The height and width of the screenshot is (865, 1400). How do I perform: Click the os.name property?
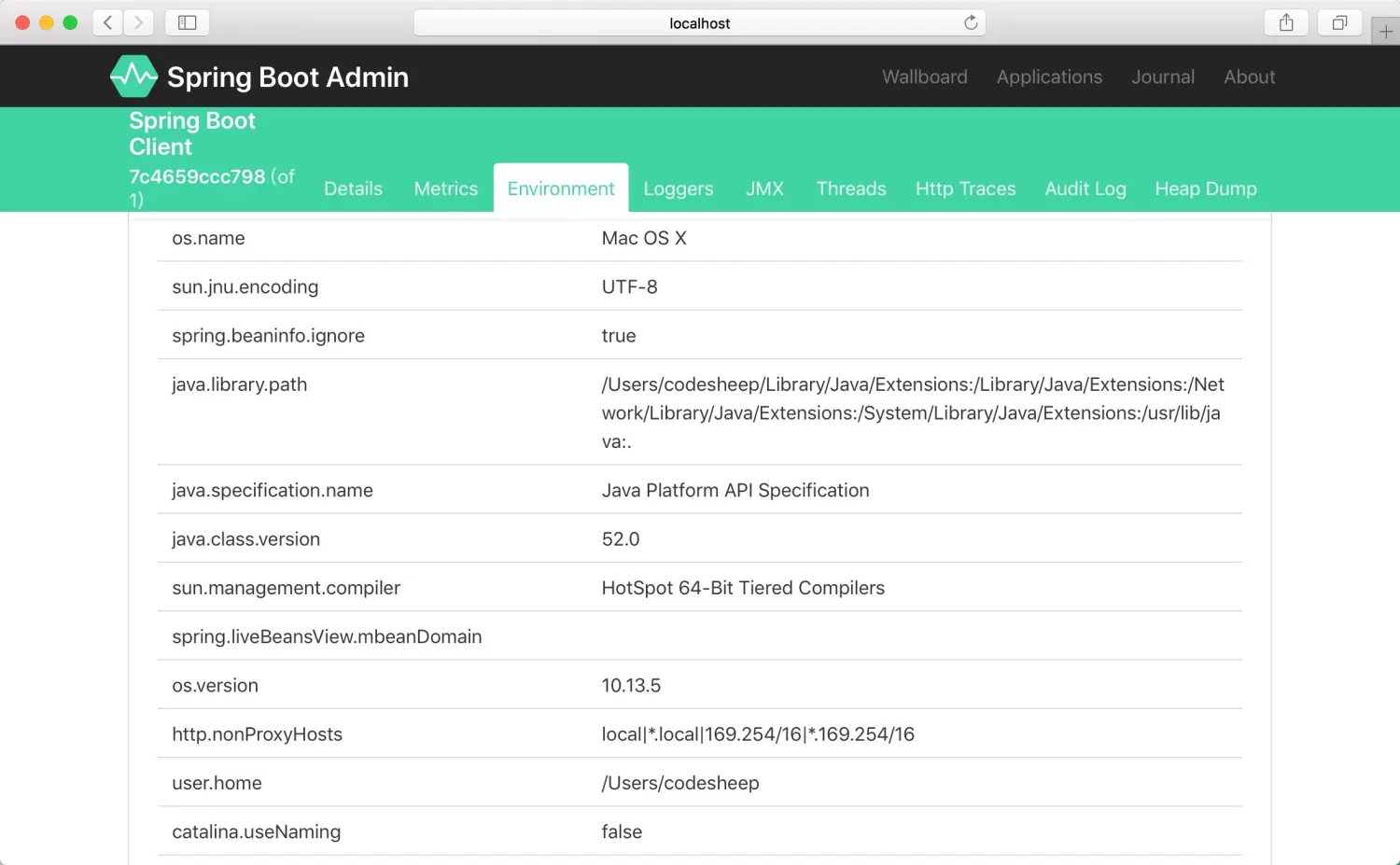[x=208, y=238]
